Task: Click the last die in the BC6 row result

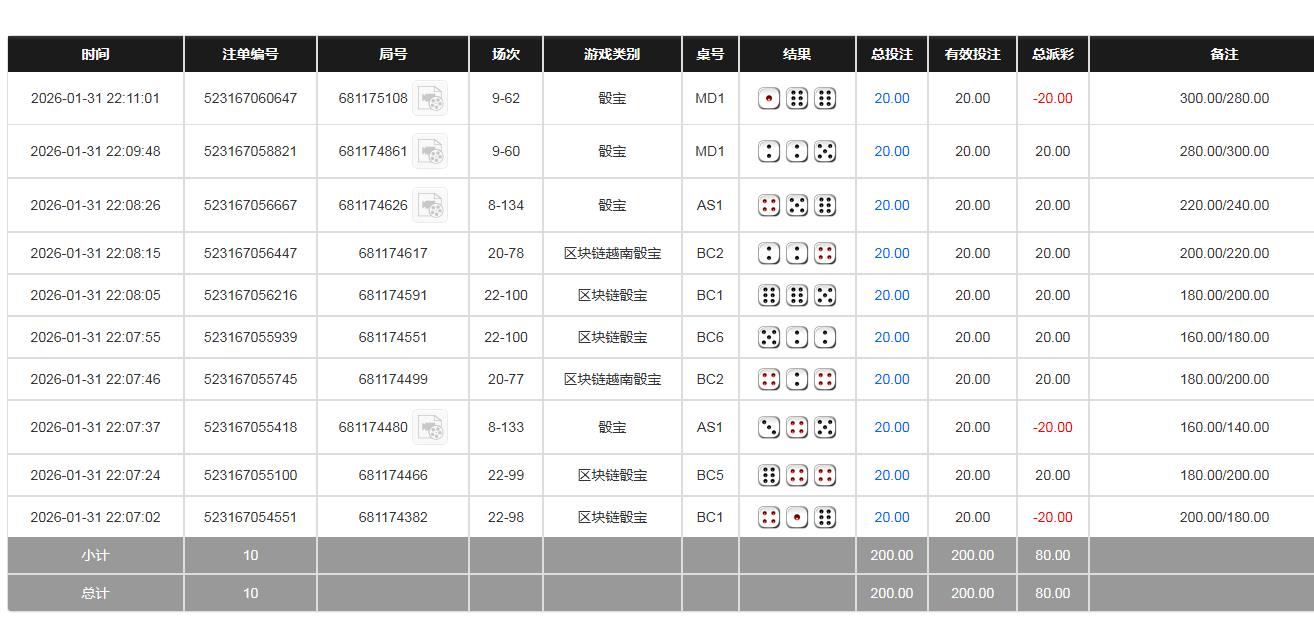Action: (x=825, y=336)
